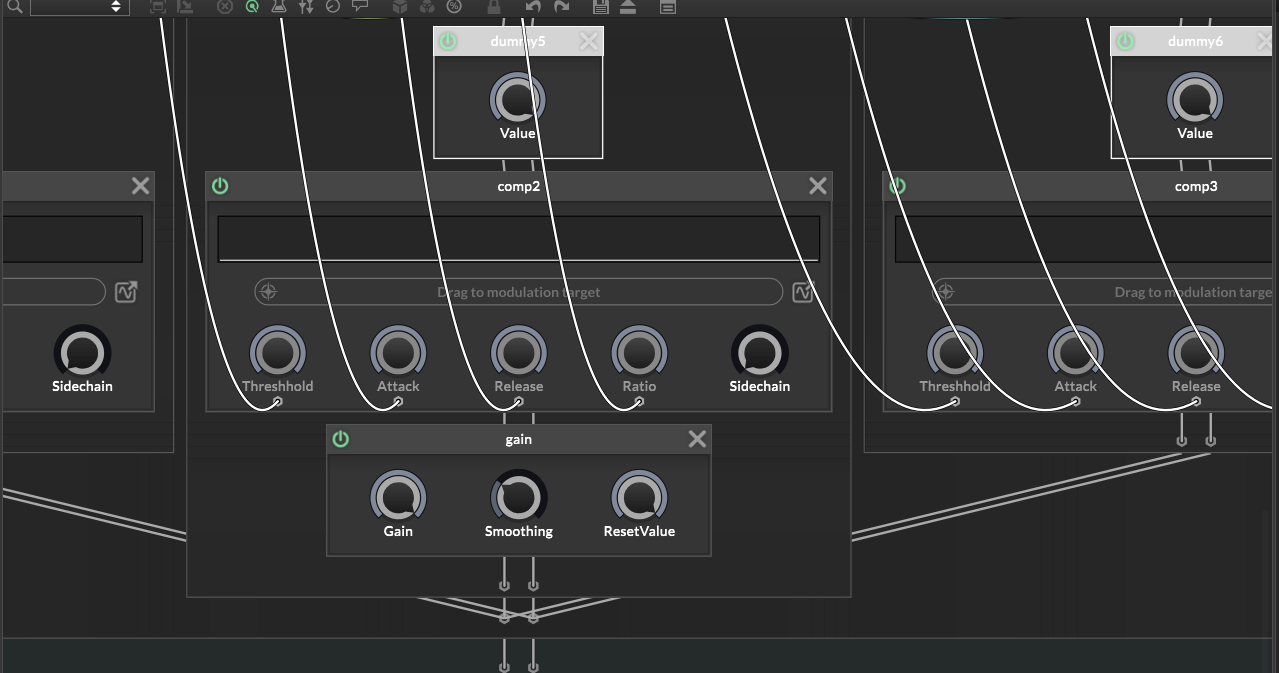Bypass the gain node with its power button

pyautogui.click(x=341, y=439)
